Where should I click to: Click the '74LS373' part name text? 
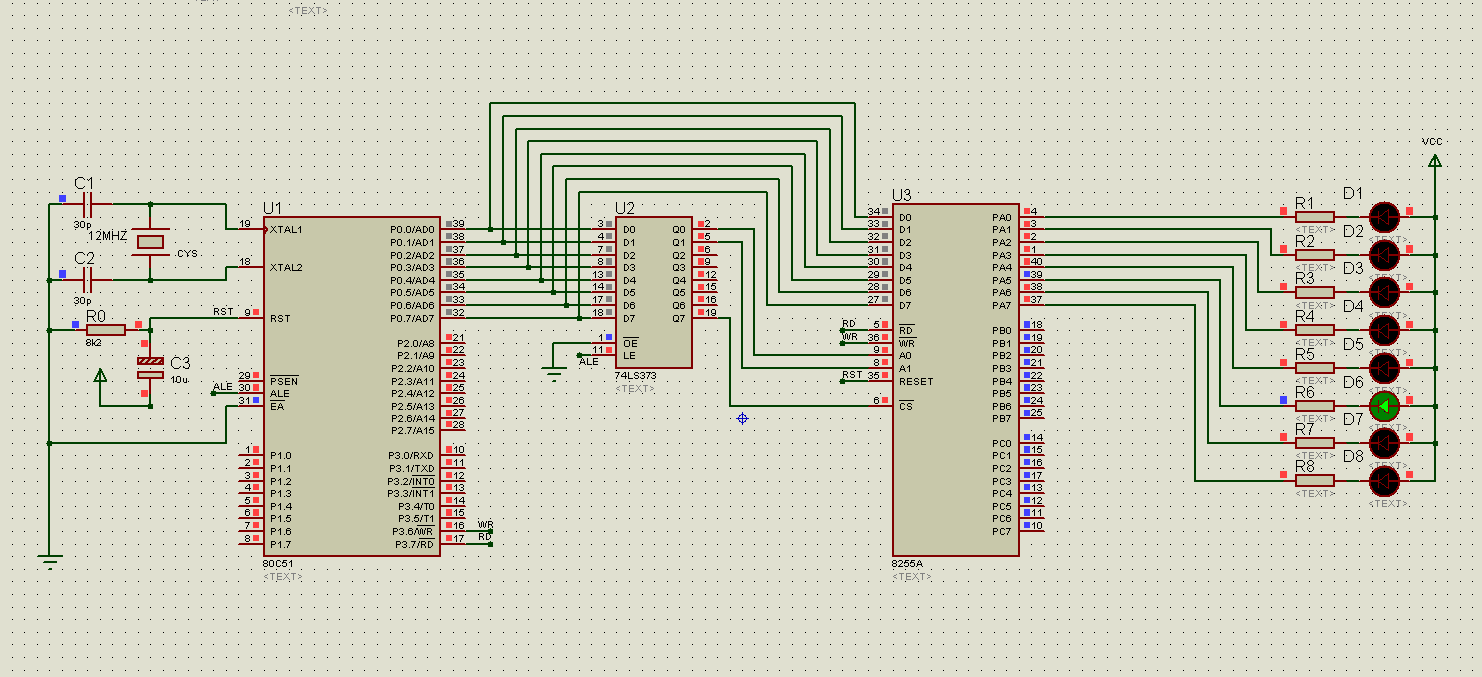click(635, 375)
